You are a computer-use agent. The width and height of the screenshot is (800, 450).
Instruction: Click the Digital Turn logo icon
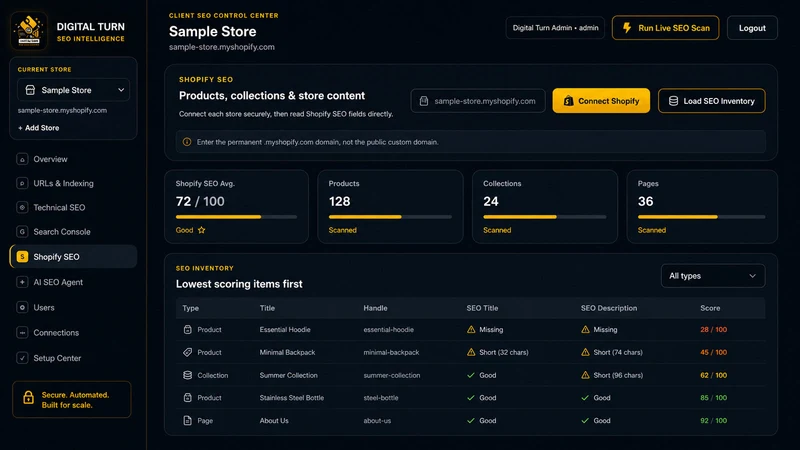point(29,31)
